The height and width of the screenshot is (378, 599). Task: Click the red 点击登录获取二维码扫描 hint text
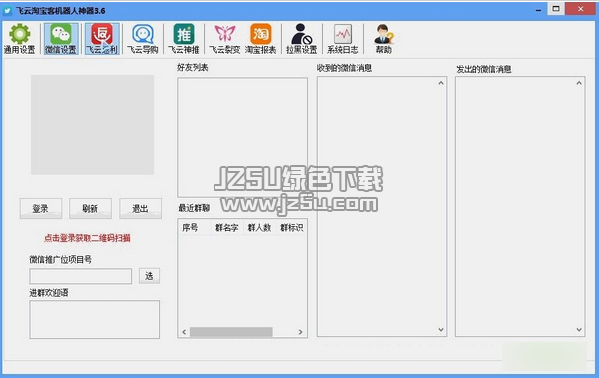point(87,238)
